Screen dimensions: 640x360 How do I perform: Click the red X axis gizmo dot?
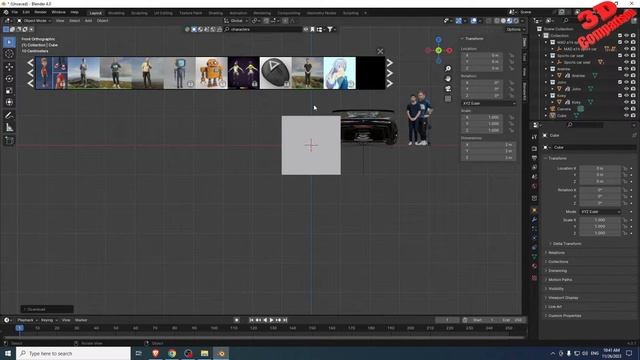pos(449,51)
